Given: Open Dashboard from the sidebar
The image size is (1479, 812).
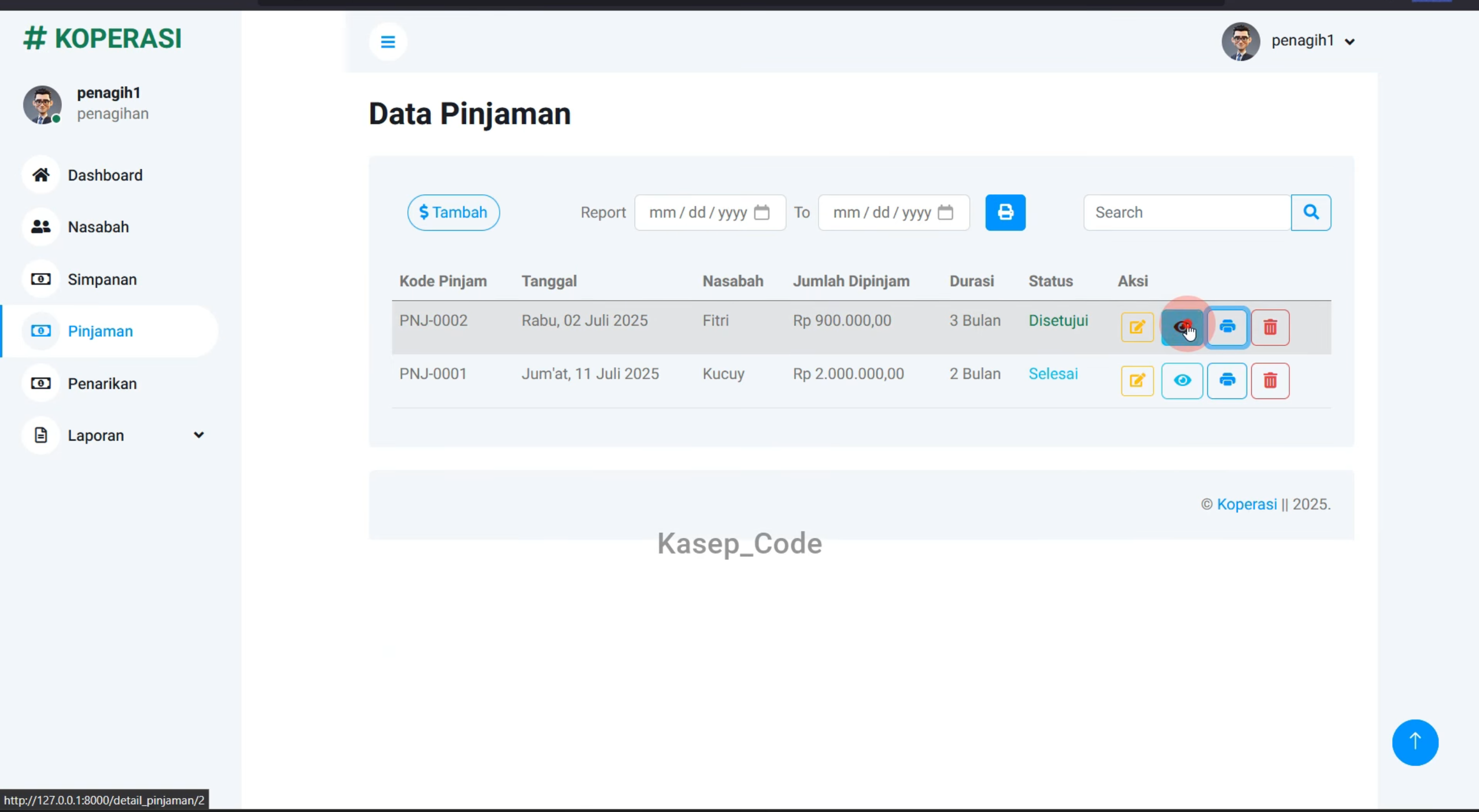Looking at the screenshot, I should pyautogui.click(x=110, y=175).
